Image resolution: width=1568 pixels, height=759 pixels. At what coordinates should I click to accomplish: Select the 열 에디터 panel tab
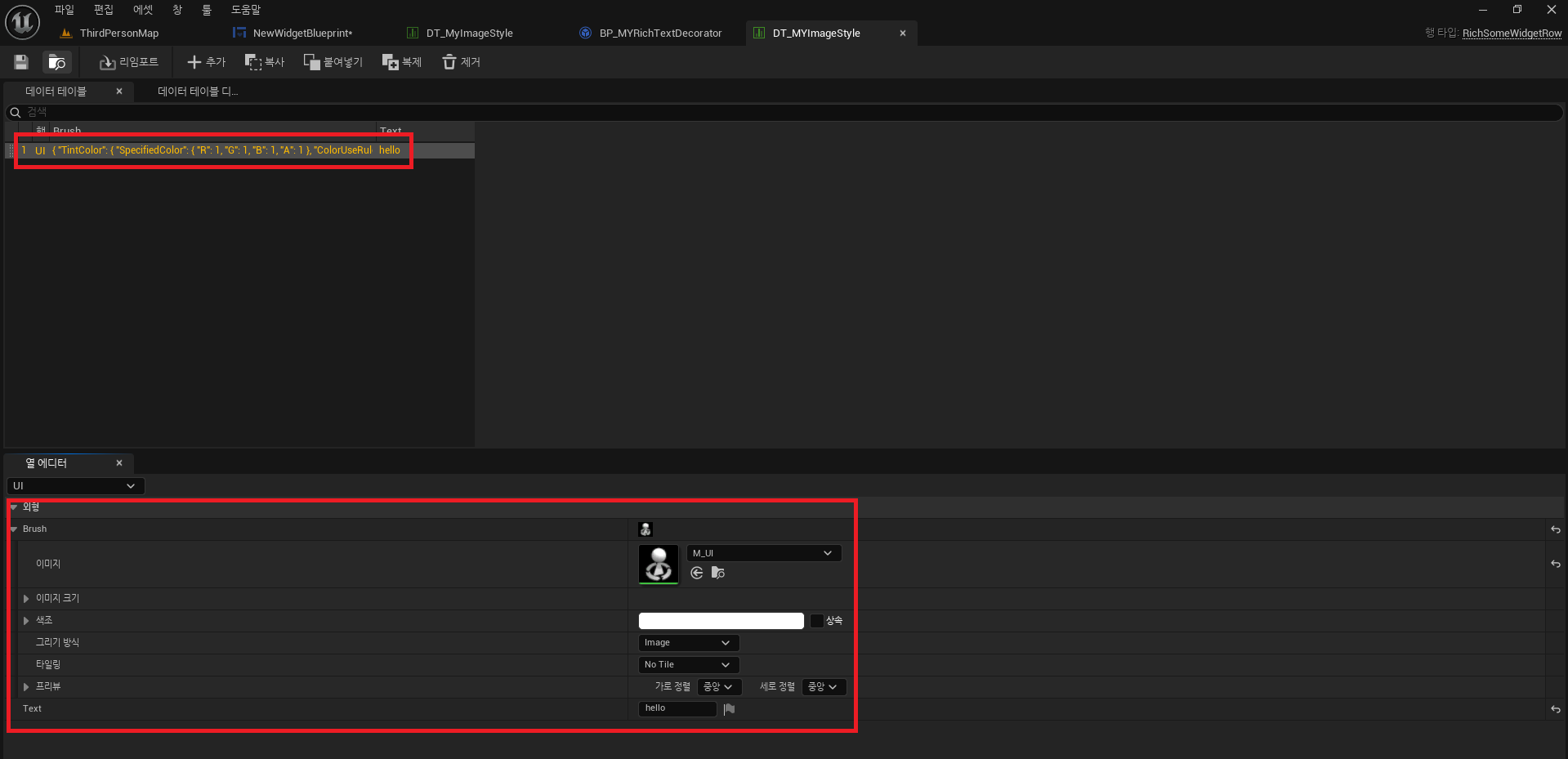click(x=46, y=463)
